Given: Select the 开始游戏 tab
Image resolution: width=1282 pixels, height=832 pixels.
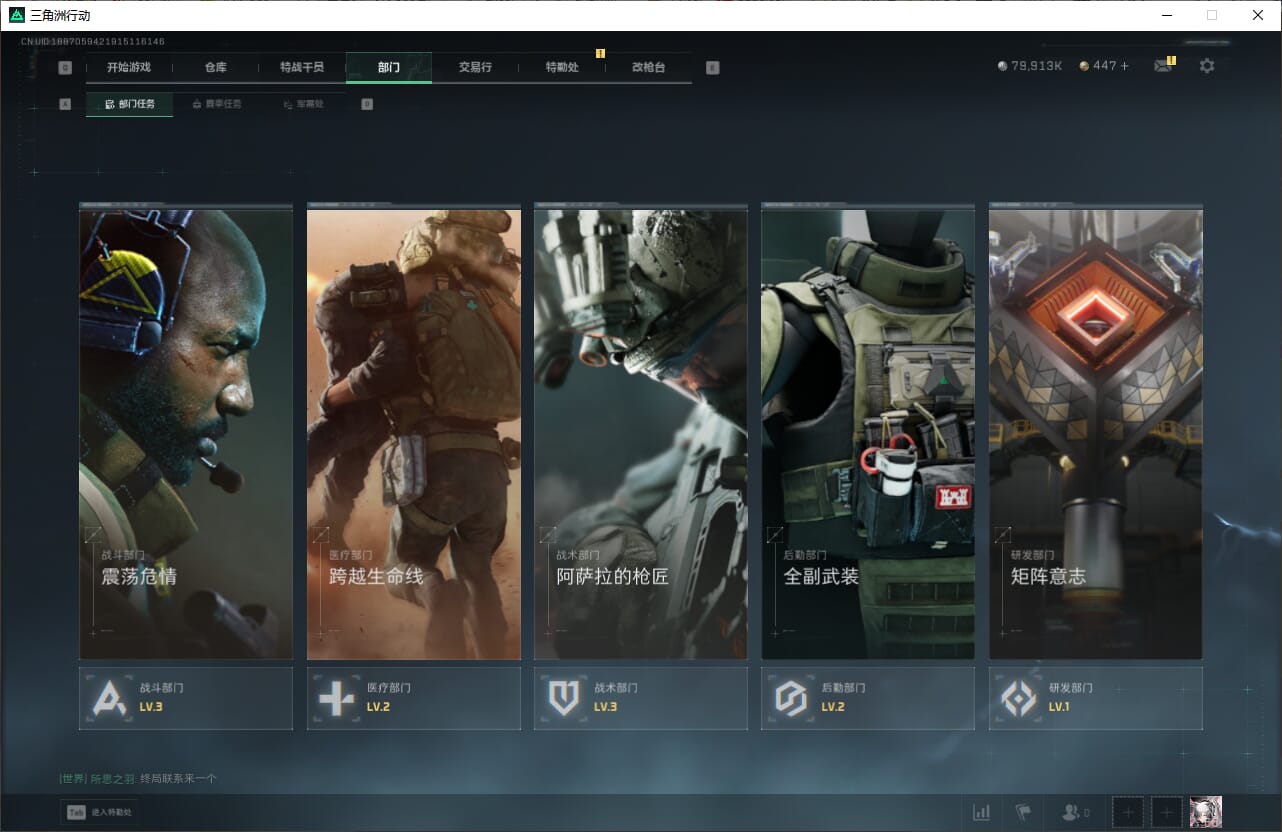Looking at the screenshot, I should 129,68.
